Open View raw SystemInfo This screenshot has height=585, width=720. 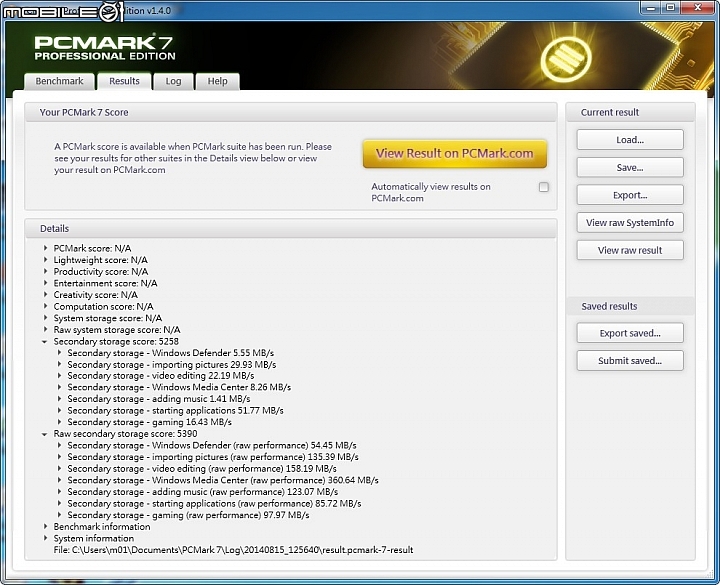coord(630,223)
